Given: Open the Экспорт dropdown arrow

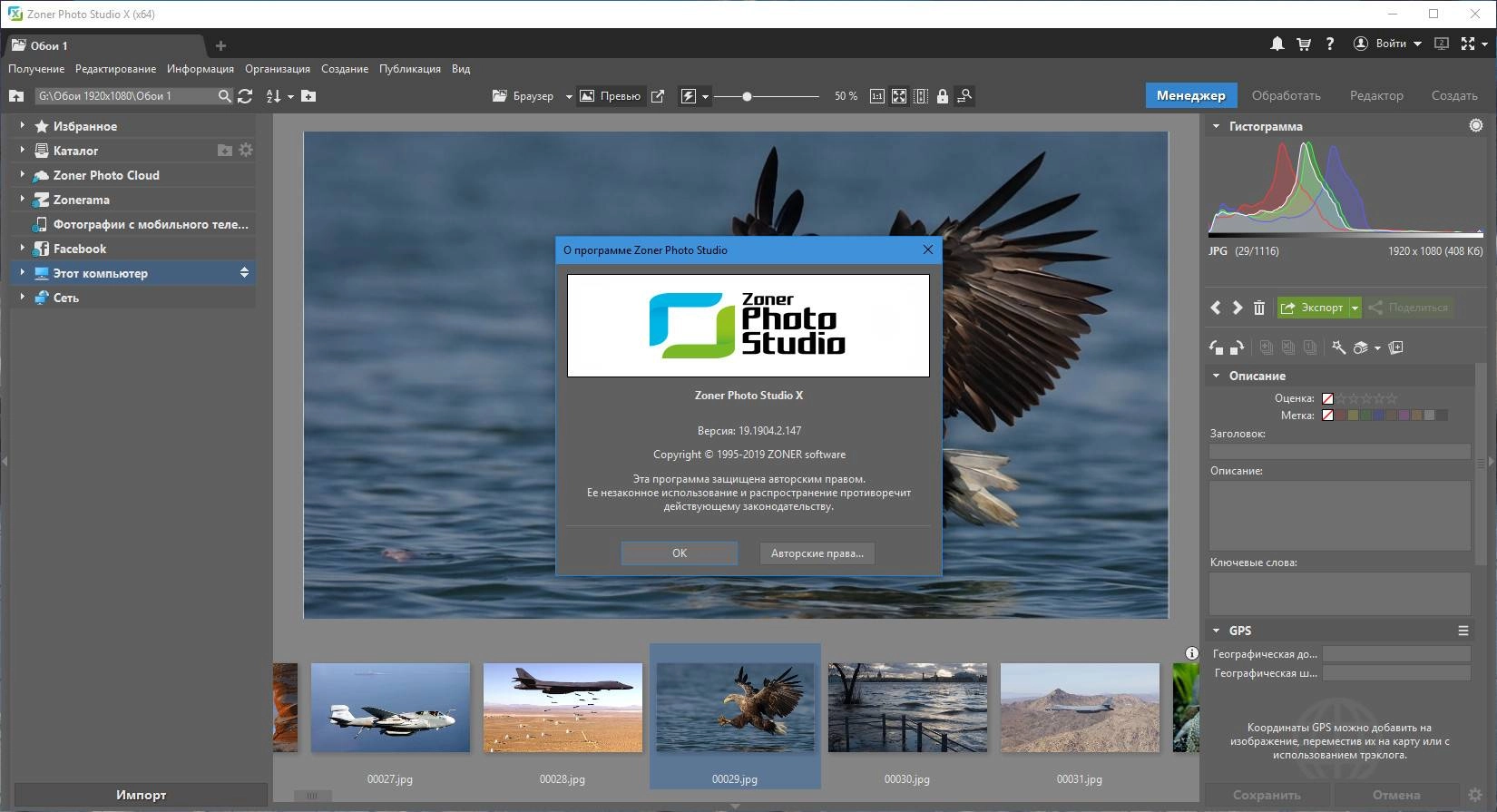Looking at the screenshot, I should [x=1355, y=308].
